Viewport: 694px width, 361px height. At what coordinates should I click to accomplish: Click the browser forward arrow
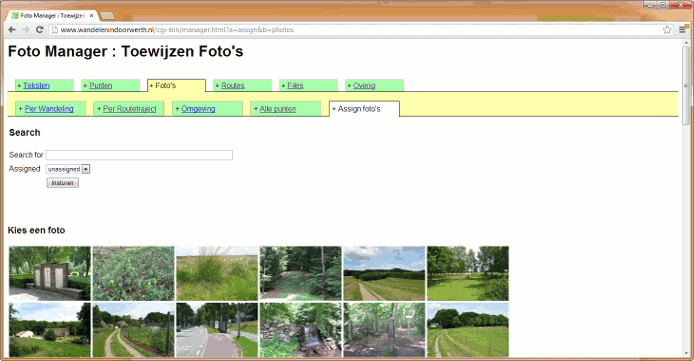pos(26,30)
